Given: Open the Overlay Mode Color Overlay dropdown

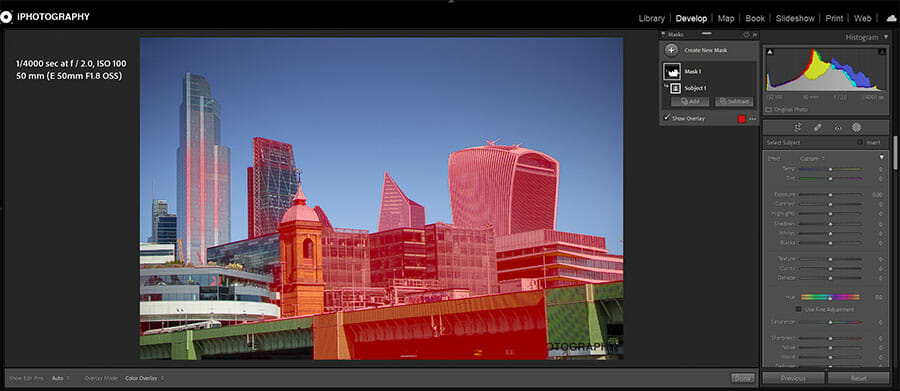Looking at the screenshot, I should [x=718, y=378].
